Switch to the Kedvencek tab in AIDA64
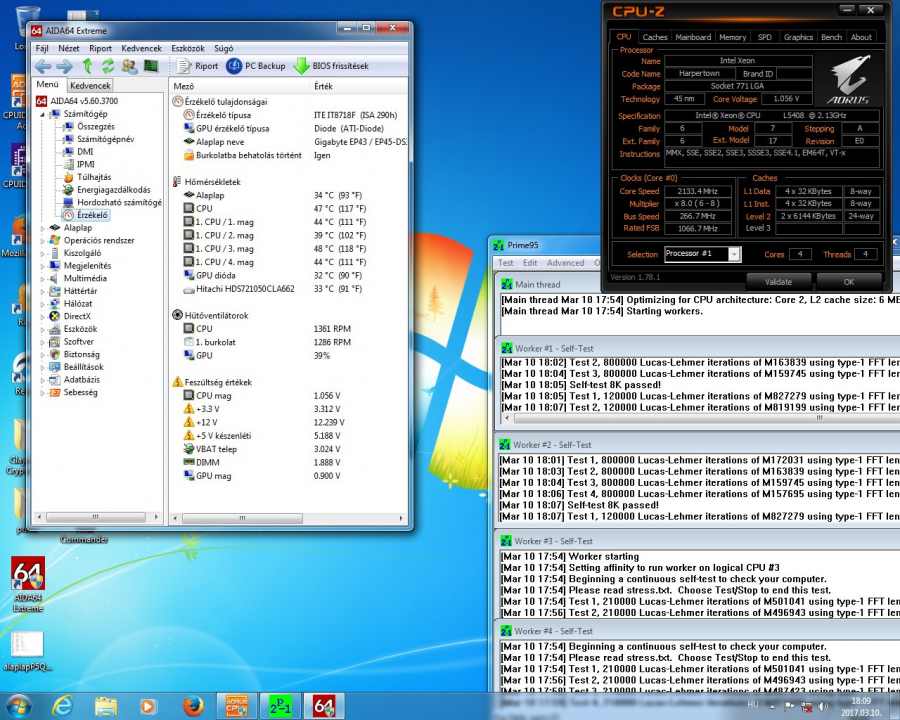 90,86
